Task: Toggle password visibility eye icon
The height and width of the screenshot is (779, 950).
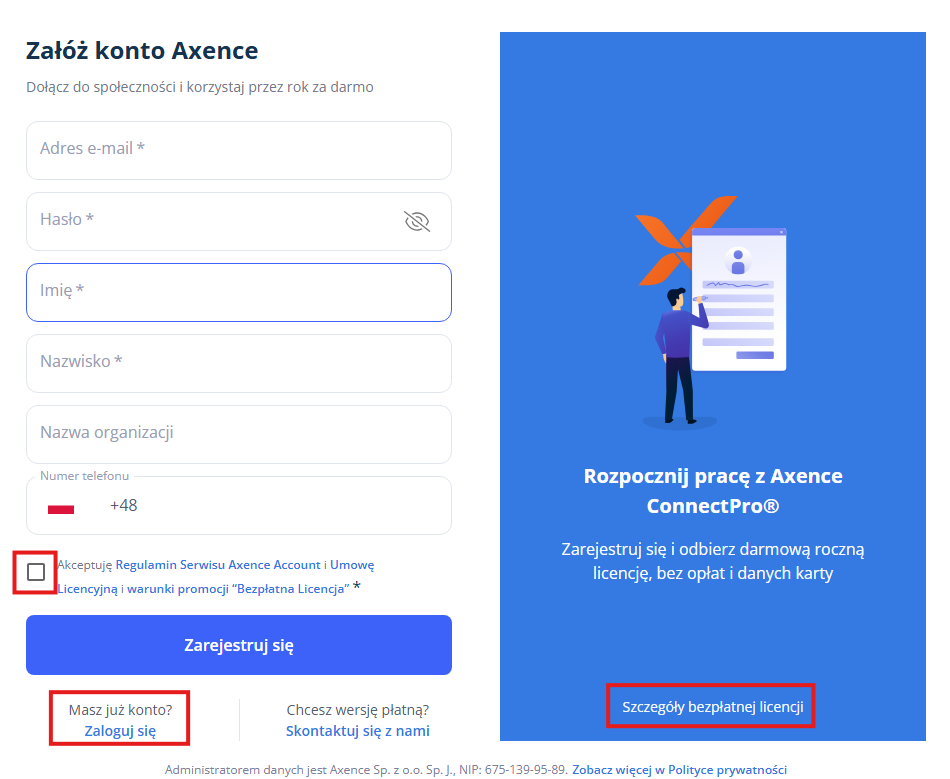Action: 417,221
